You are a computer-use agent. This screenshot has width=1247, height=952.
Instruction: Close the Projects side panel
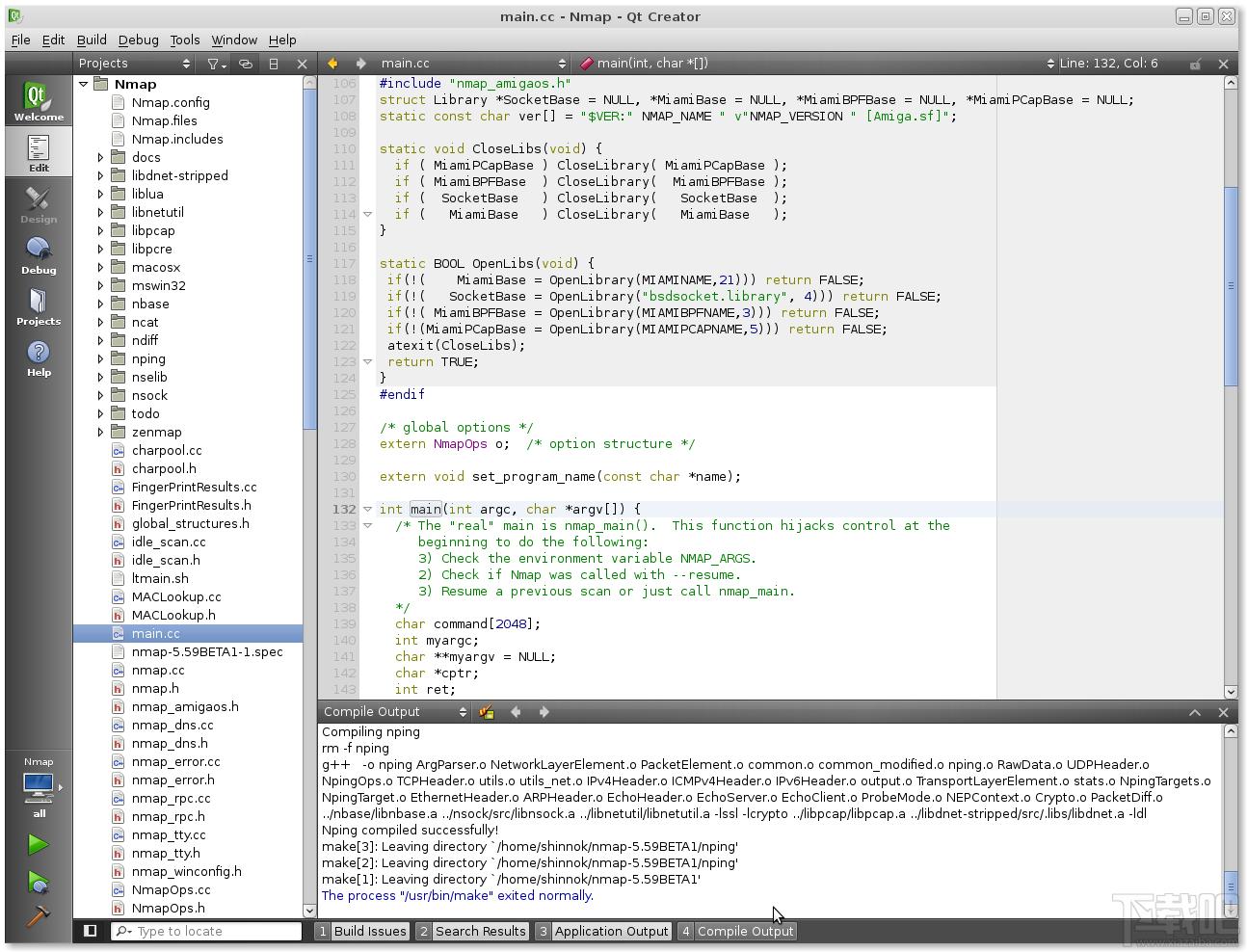[x=302, y=64]
